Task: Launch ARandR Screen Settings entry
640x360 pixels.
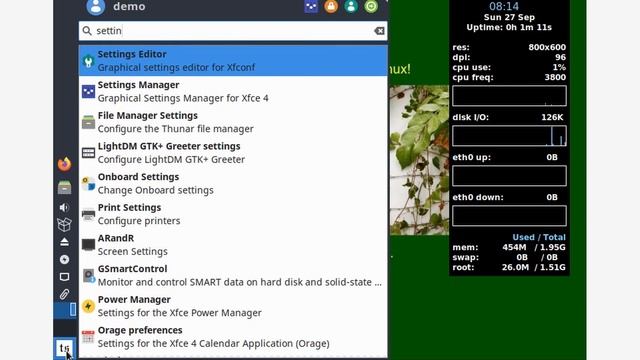Action: point(233,244)
